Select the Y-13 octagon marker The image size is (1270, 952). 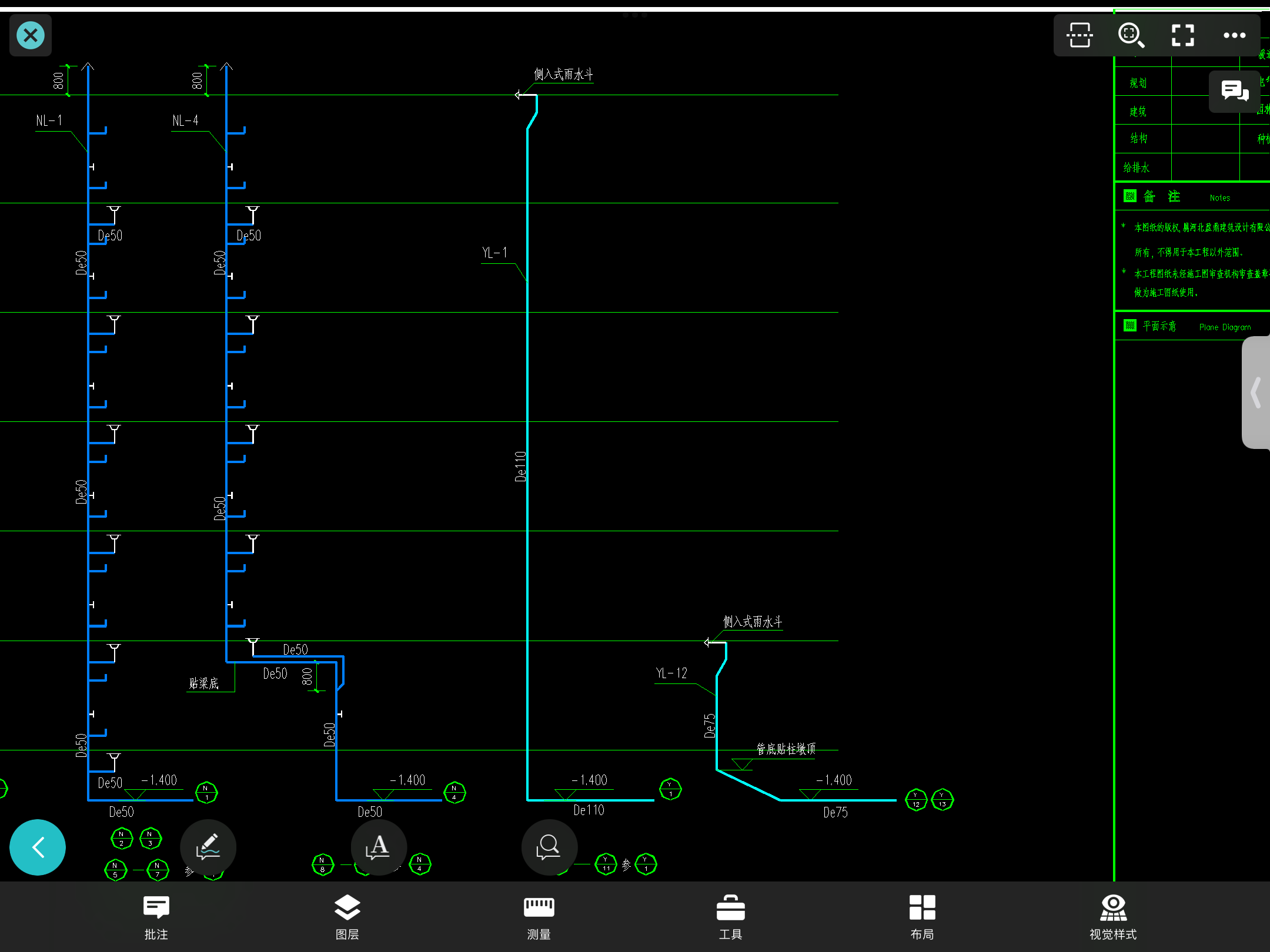(943, 799)
